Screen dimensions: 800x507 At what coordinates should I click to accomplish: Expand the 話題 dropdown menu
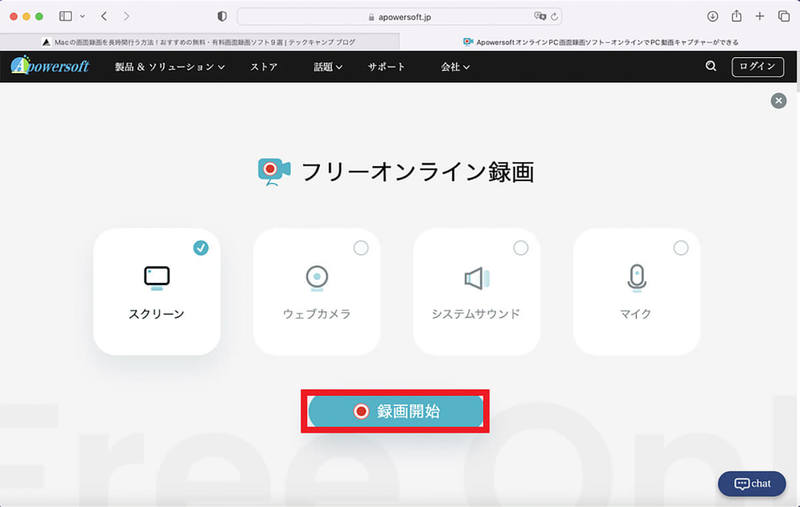(x=328, y=67)
